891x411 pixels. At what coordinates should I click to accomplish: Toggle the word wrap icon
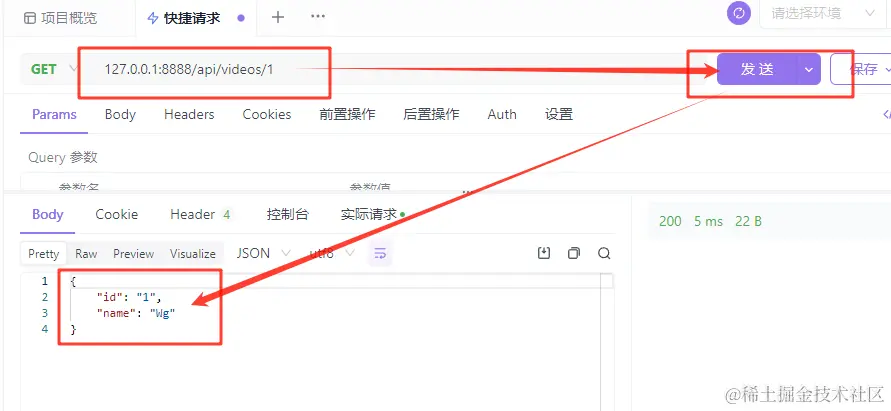pyautogui.click(x=380, y=254)
